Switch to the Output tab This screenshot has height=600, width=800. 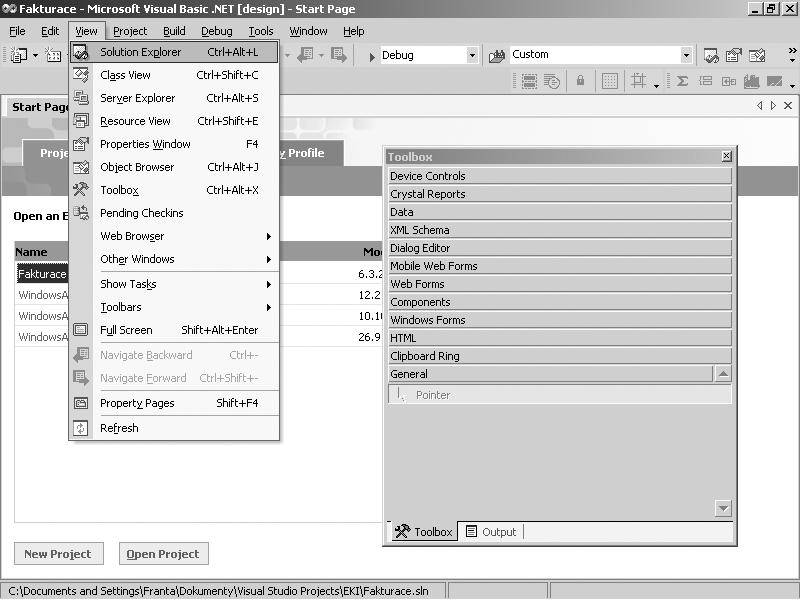pos(491,532)
